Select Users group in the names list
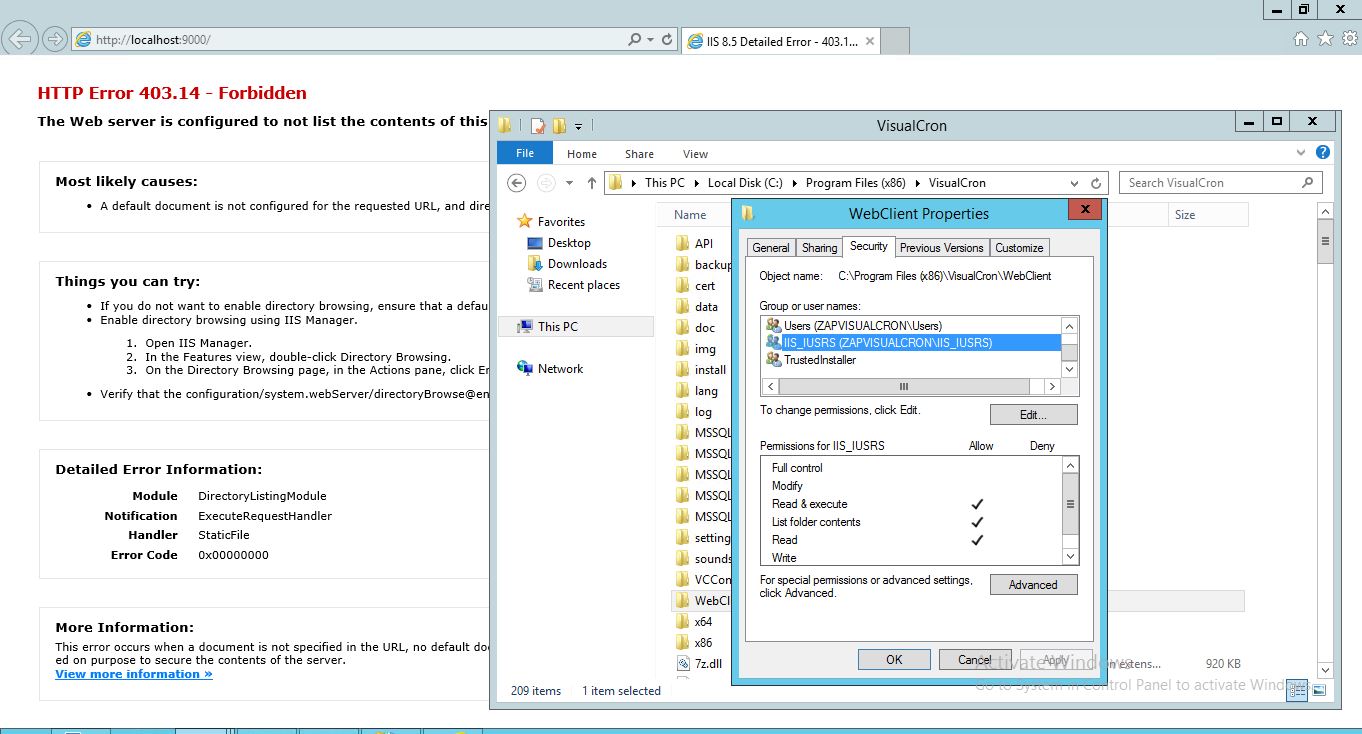Image resolution: width=1362 pixels, height=734 pixels. 862,326
